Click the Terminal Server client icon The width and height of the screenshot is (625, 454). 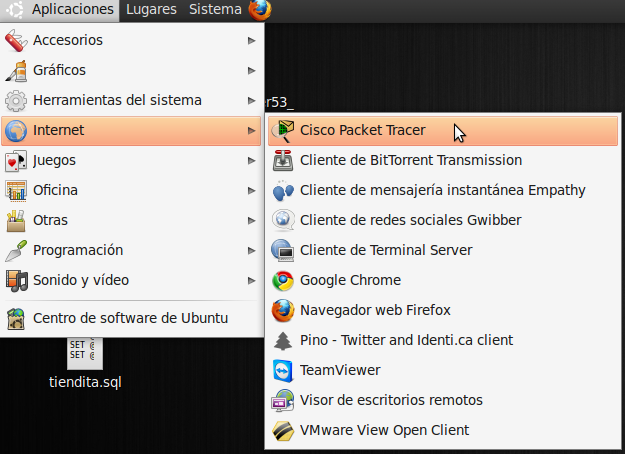[283, 251]
